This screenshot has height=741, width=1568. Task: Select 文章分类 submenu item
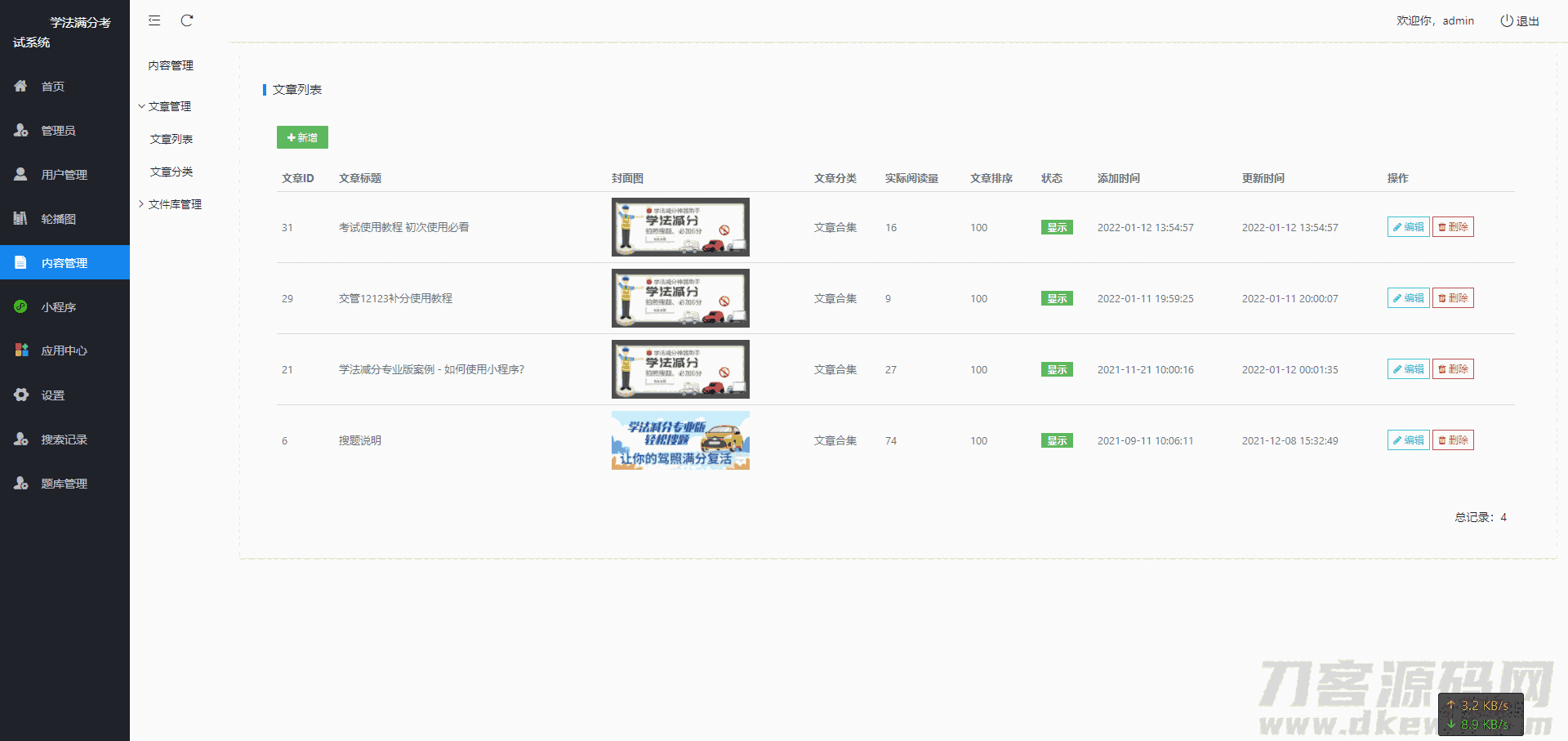171,172
